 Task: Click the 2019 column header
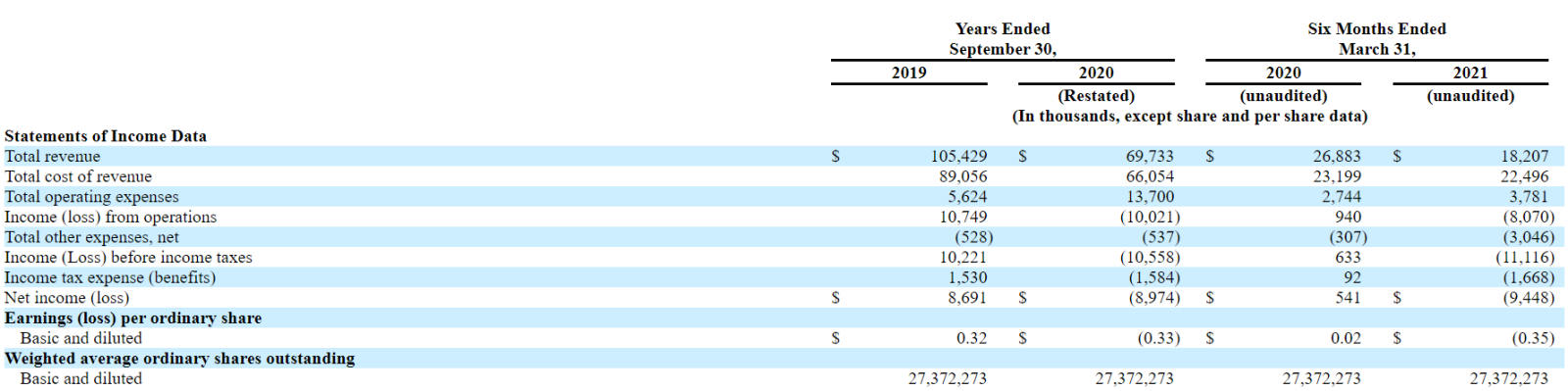[908, 73]
